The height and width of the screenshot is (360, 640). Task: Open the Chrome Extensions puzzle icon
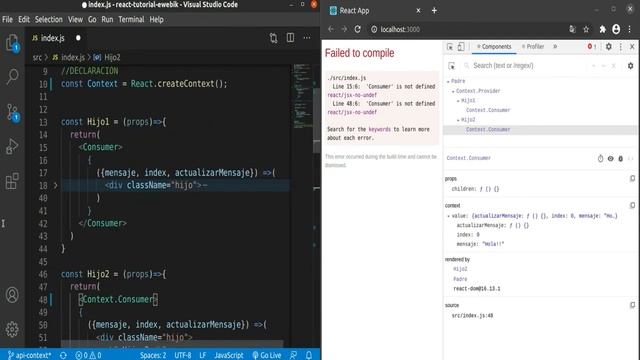click(x=602, y=29)
